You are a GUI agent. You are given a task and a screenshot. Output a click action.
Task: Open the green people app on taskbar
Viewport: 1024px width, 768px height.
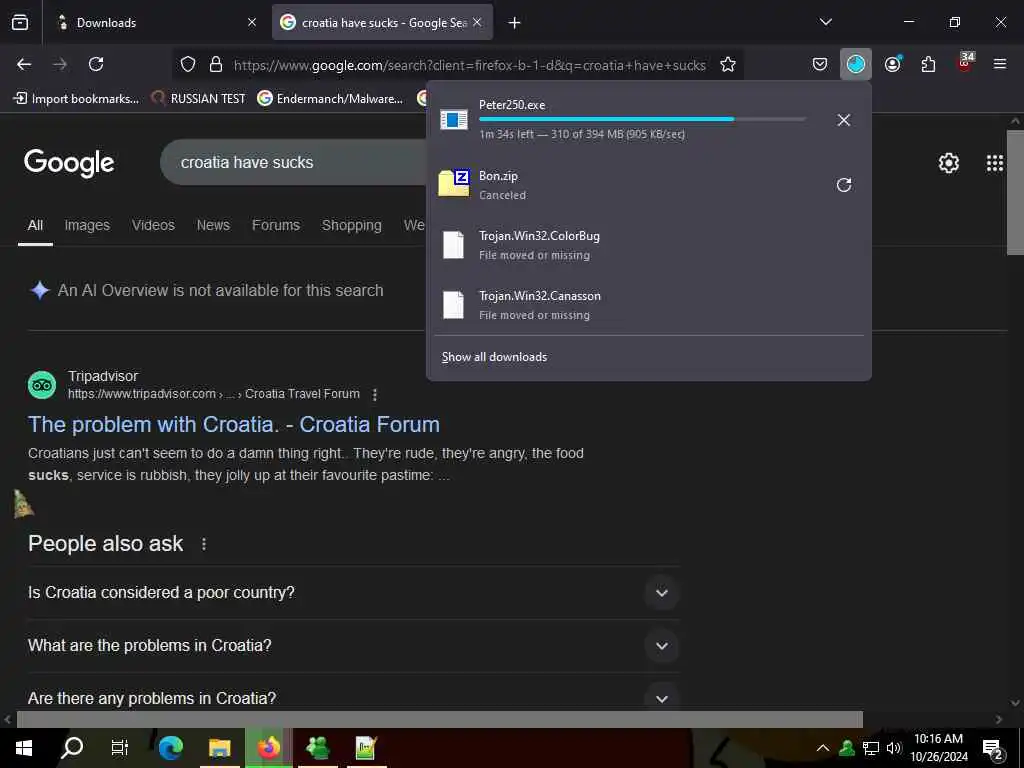317,748
